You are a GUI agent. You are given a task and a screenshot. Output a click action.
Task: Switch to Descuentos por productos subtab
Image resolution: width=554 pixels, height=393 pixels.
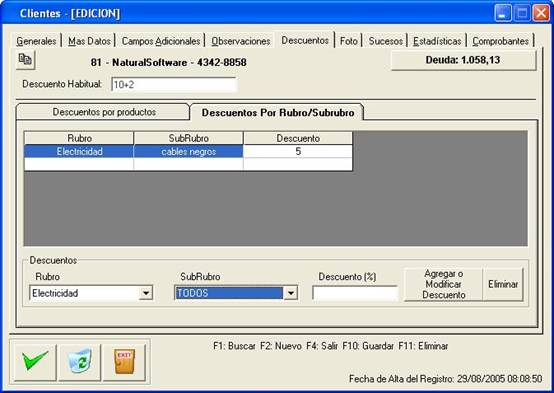[104, 112]
